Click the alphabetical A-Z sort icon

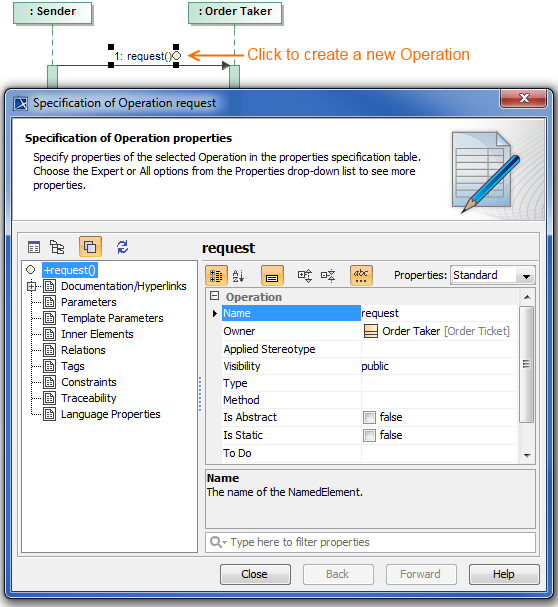pos(238,276)
